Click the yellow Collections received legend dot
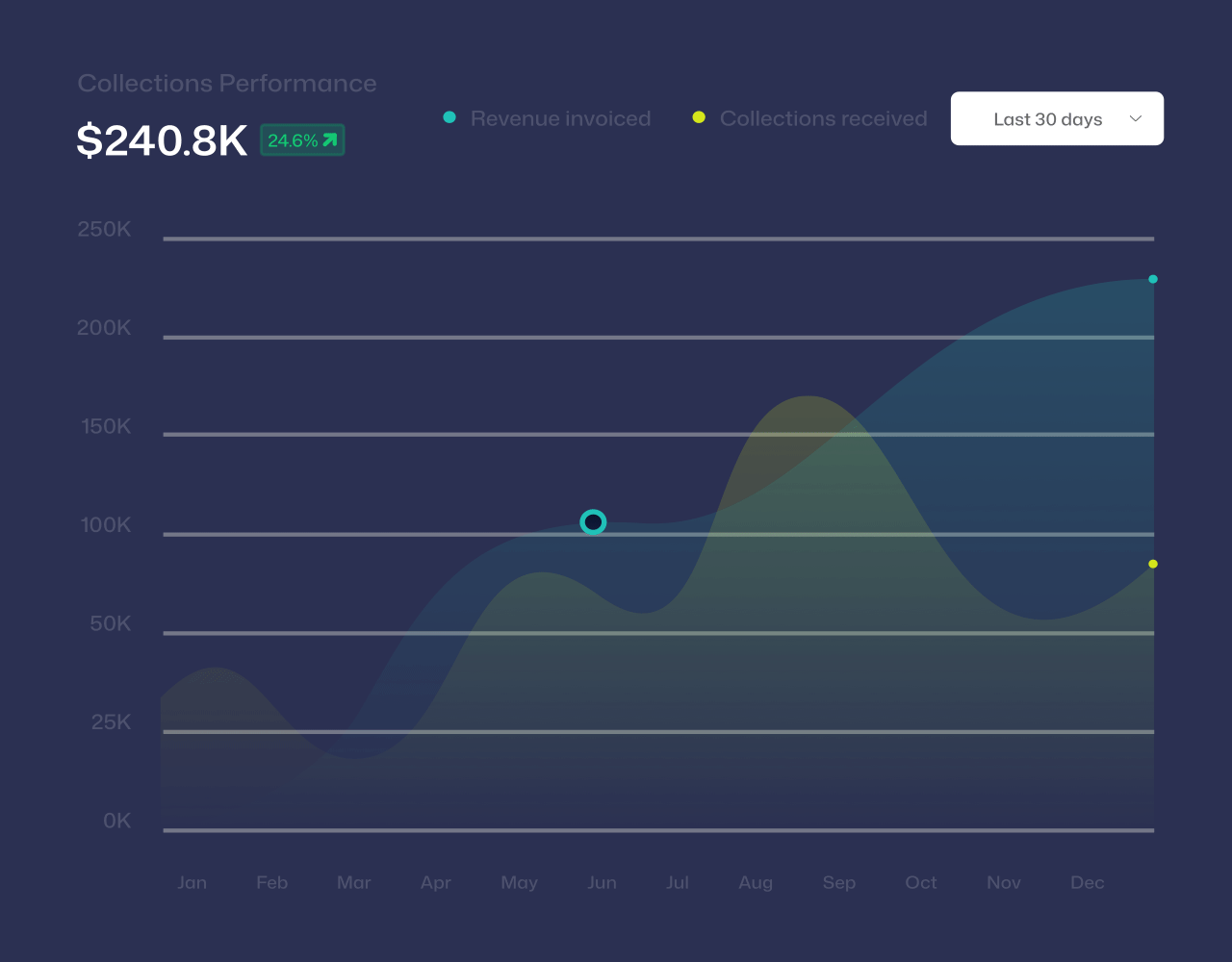 click(x=699, y=117)
